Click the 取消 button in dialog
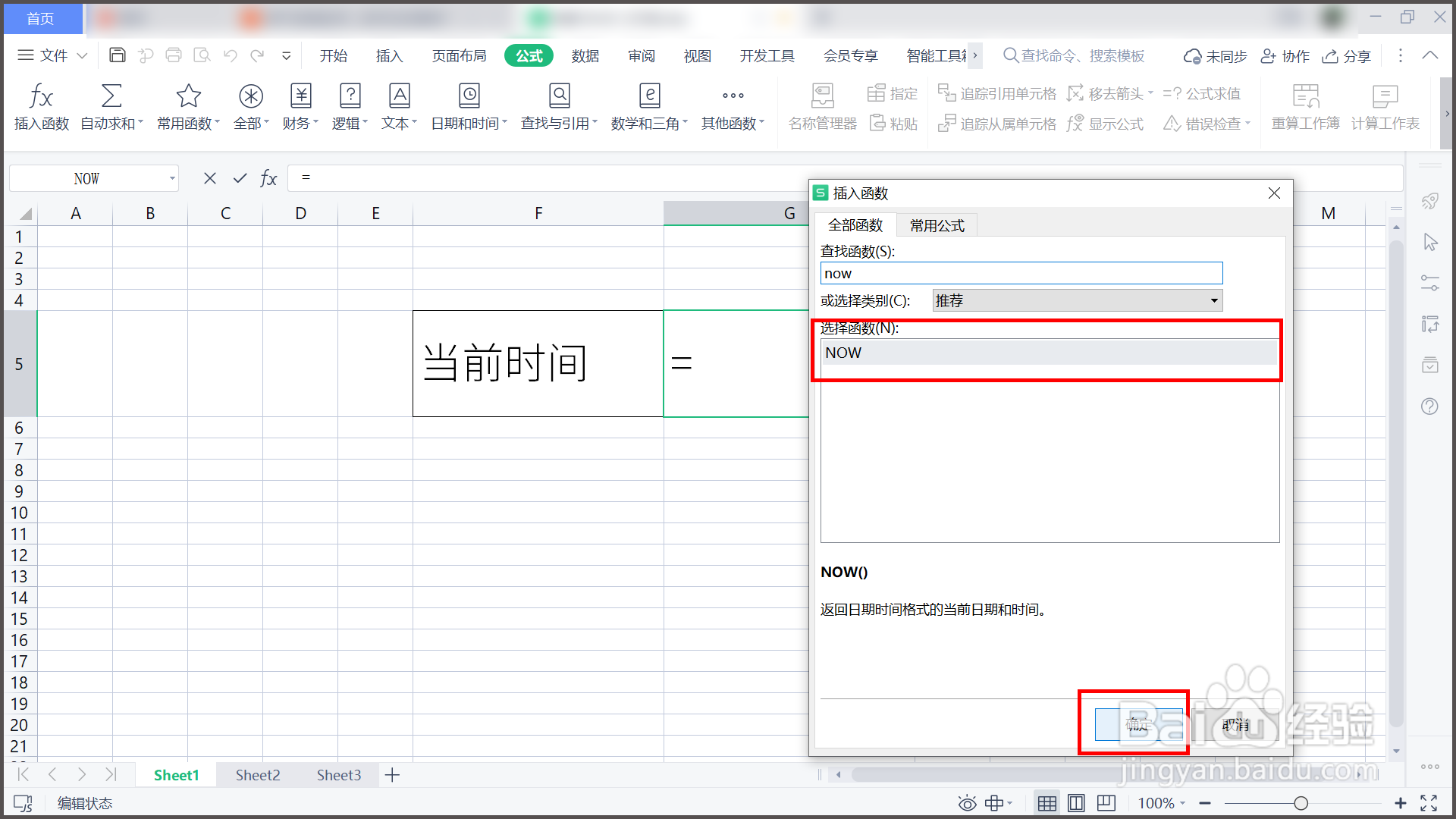 click(x=1235, y=725)
